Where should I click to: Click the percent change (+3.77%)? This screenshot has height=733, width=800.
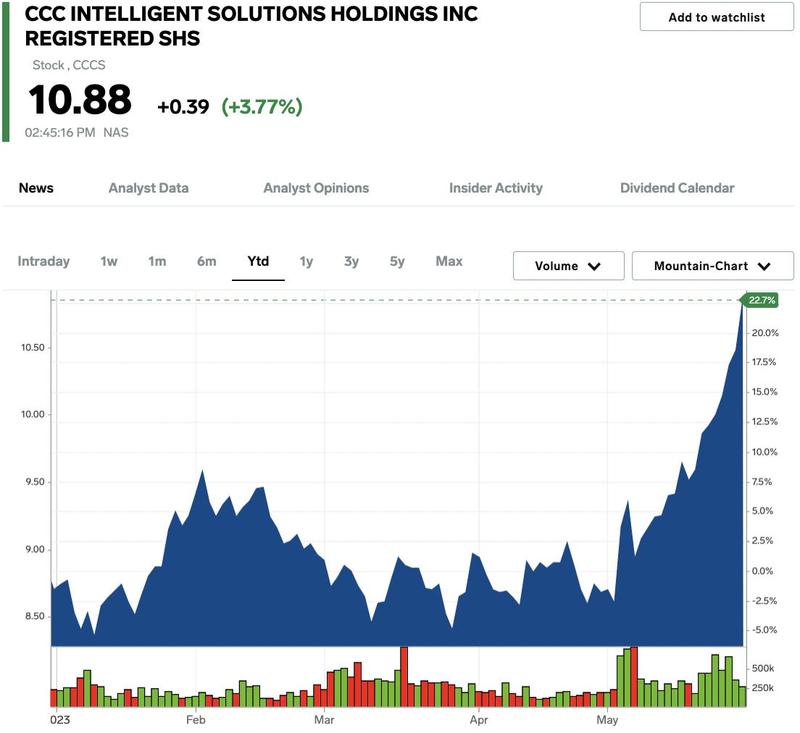pyautogui.click(x=262, y=107)
